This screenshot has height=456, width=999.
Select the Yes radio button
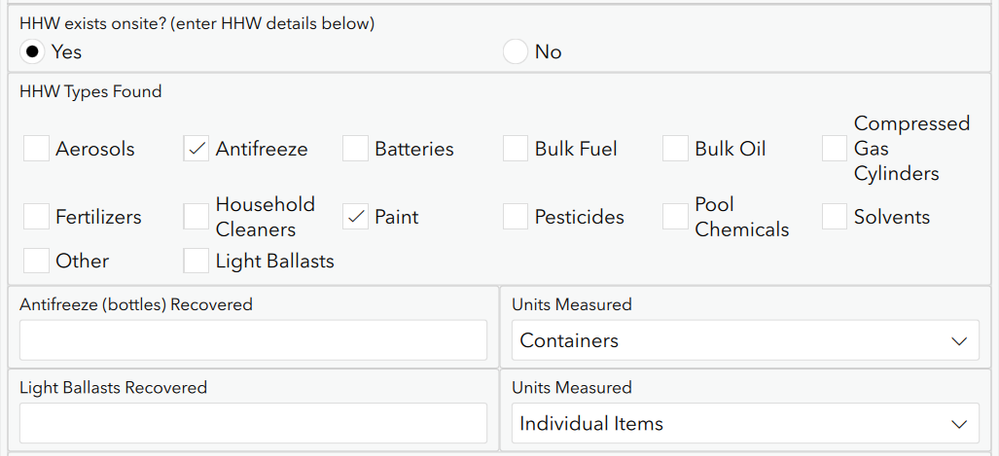[x=34, y=51]
